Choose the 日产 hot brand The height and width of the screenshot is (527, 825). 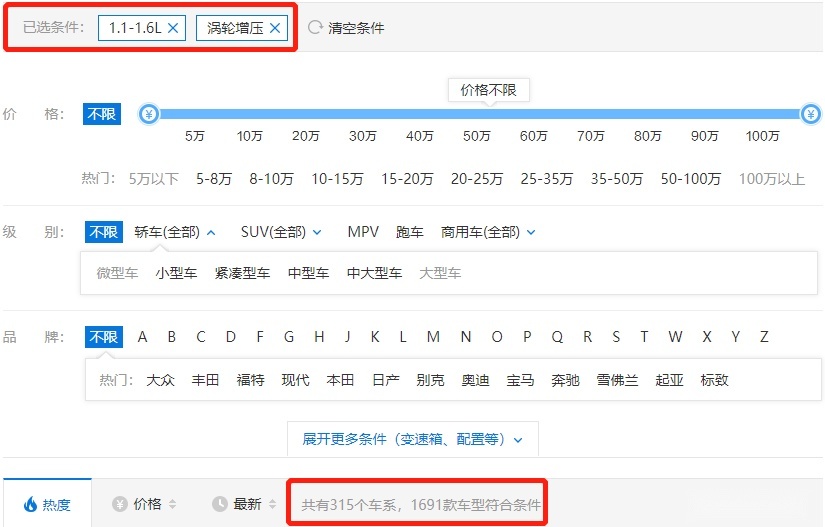coord(386,380)
